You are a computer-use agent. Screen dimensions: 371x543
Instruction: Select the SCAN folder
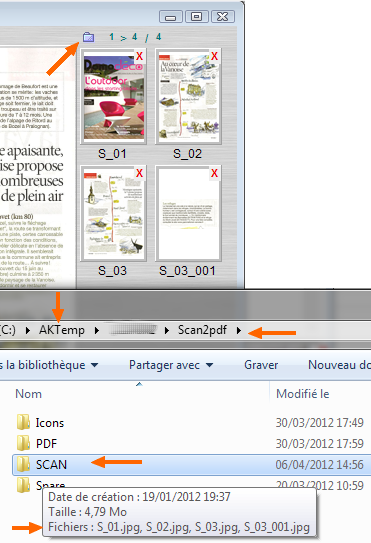(192, 465)
